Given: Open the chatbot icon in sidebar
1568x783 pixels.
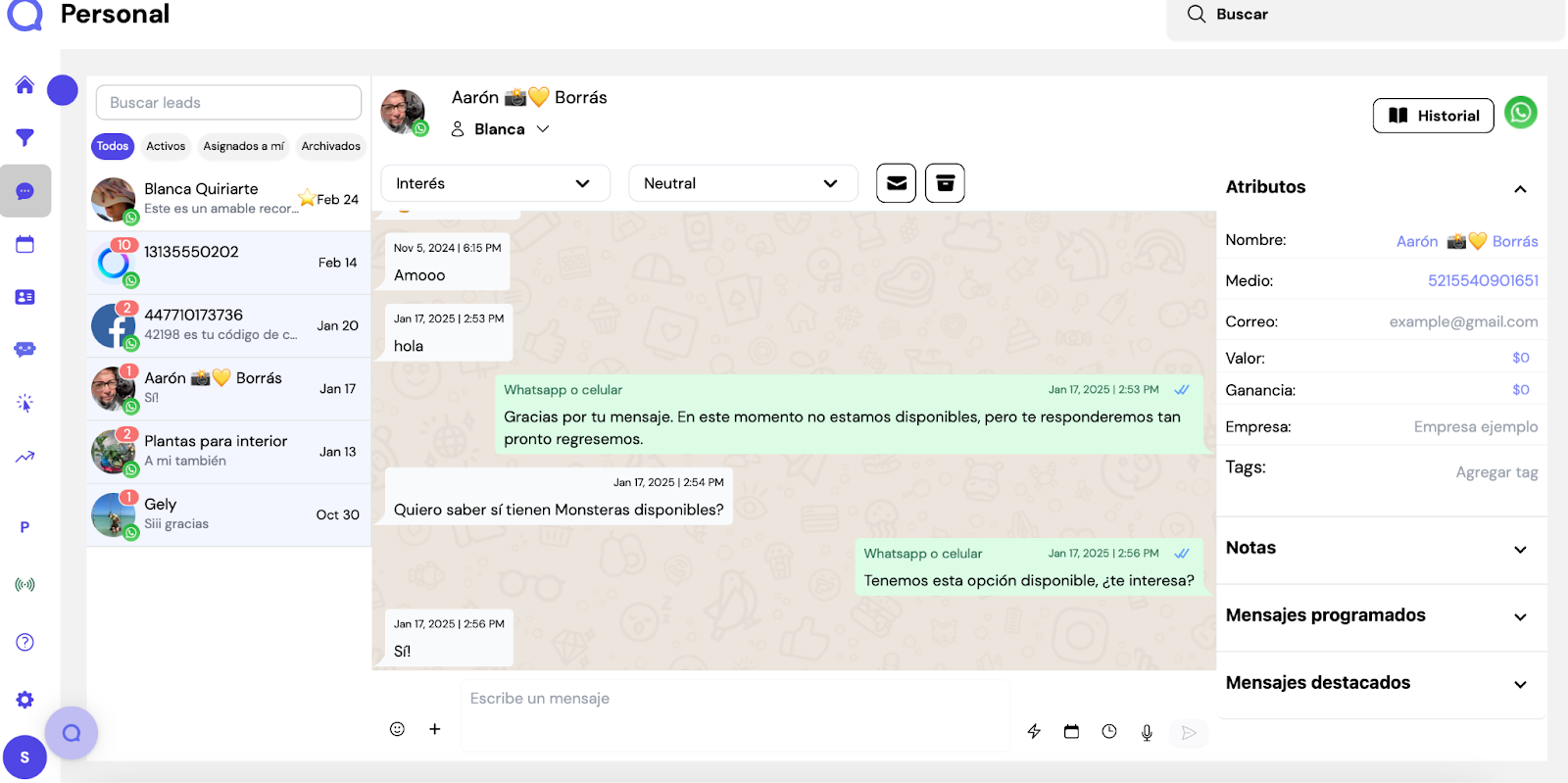Looking at the screenshot, I should (x=25, y=350).
